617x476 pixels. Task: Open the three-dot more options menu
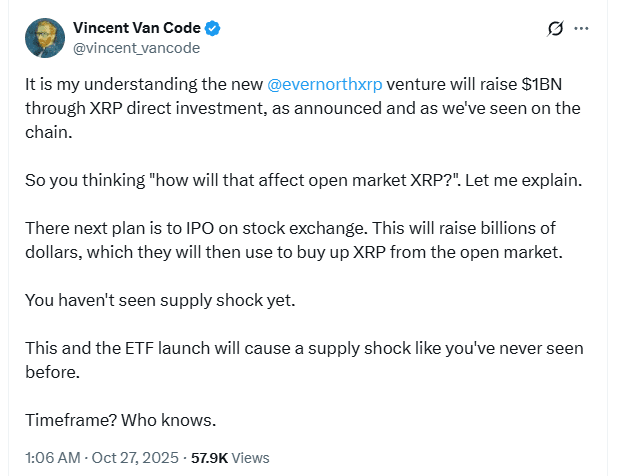coord(581,28)
